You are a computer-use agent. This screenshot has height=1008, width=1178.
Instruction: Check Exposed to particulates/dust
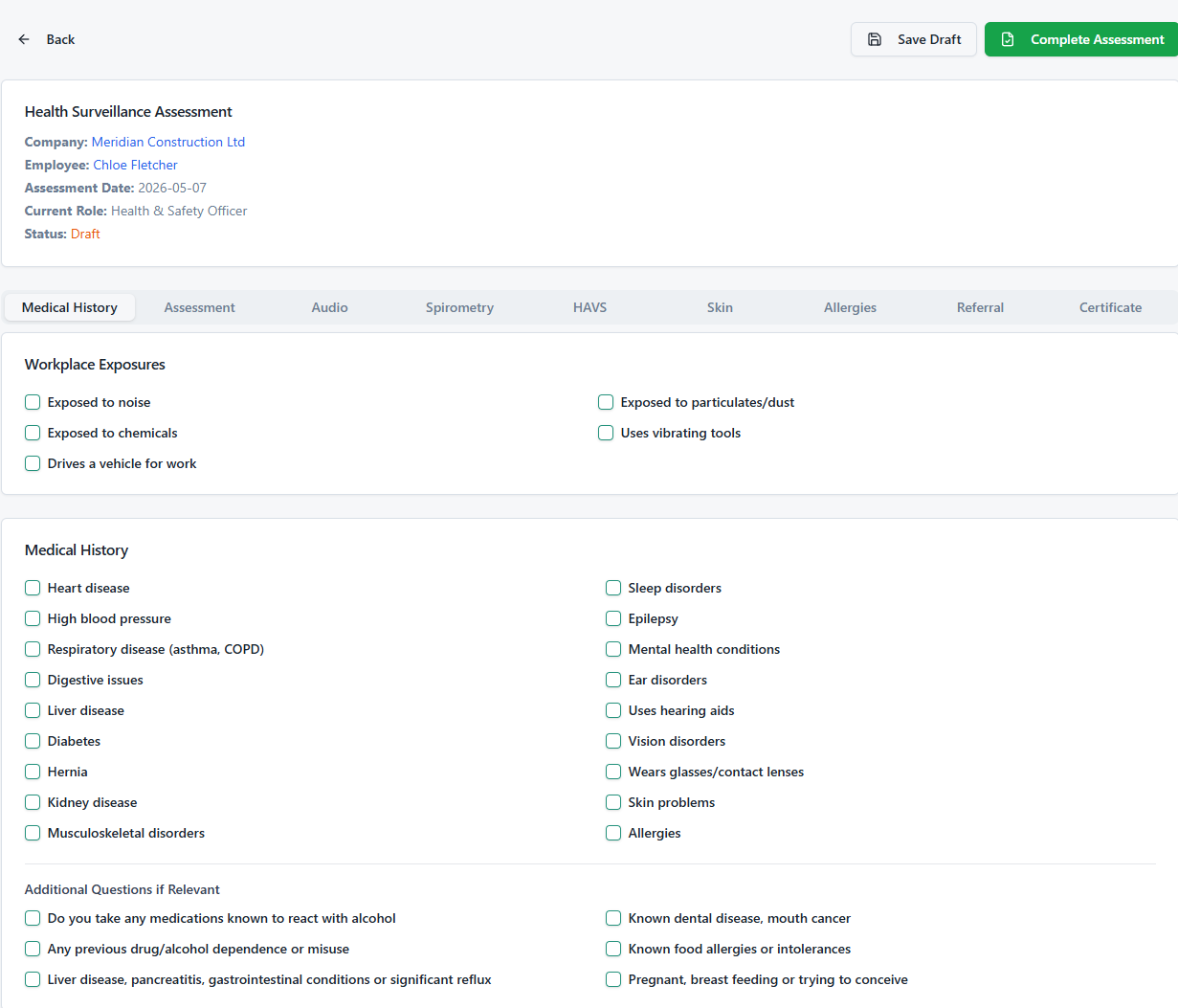tap(606, 402)
